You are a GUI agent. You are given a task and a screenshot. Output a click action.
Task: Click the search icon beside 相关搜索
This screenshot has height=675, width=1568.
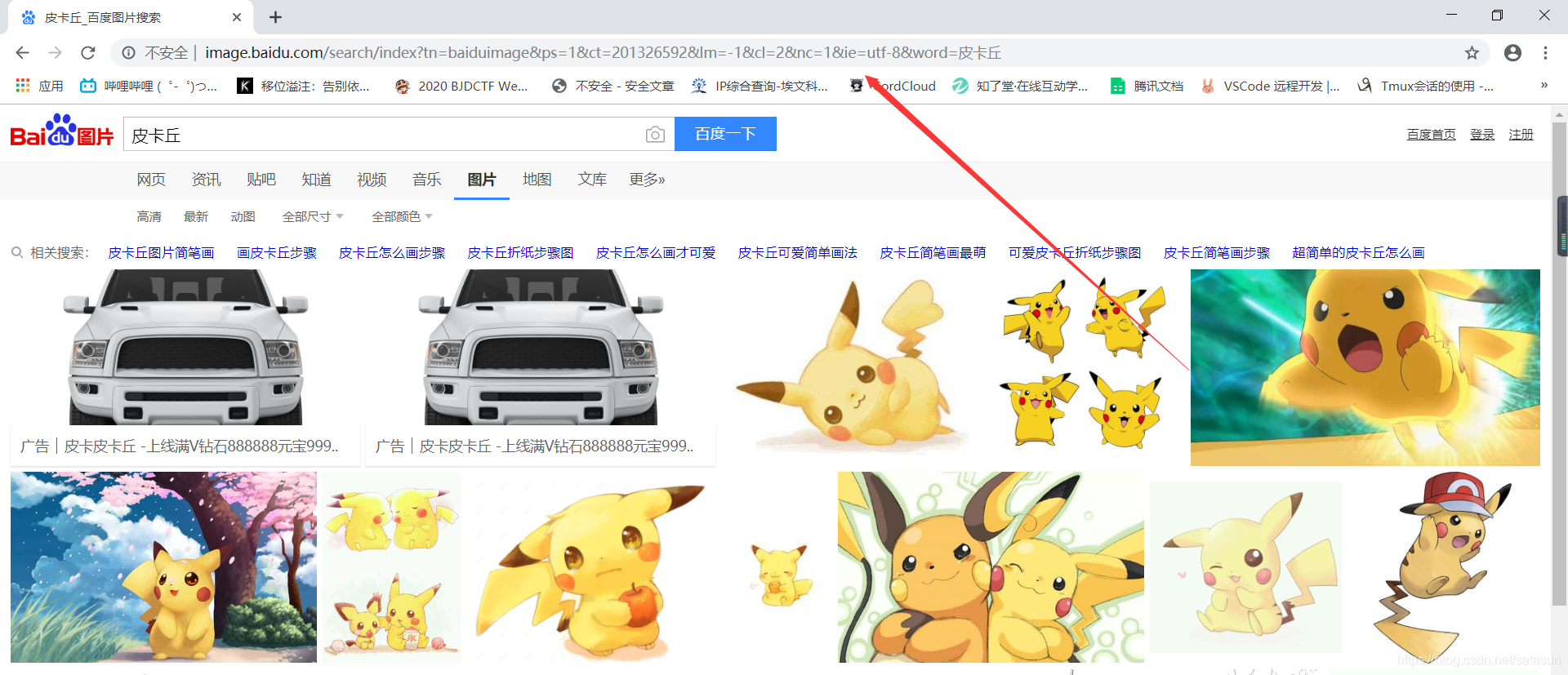16,253
